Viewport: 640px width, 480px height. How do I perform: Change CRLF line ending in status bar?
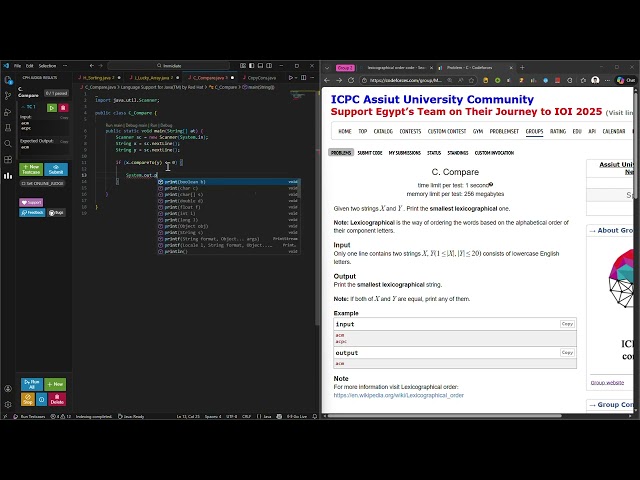(247, 416)
